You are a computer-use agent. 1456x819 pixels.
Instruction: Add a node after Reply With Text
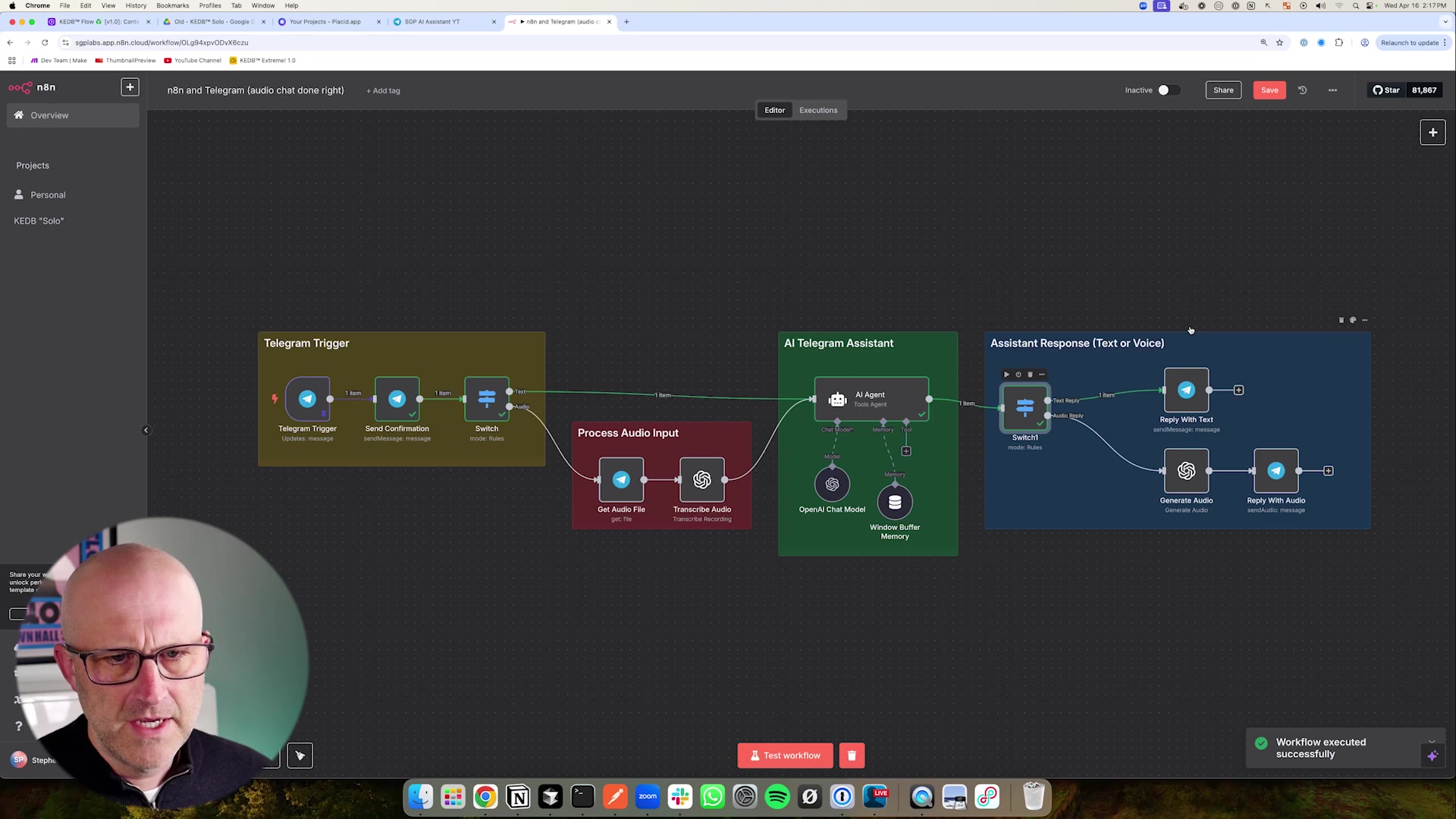point(1238,391)
